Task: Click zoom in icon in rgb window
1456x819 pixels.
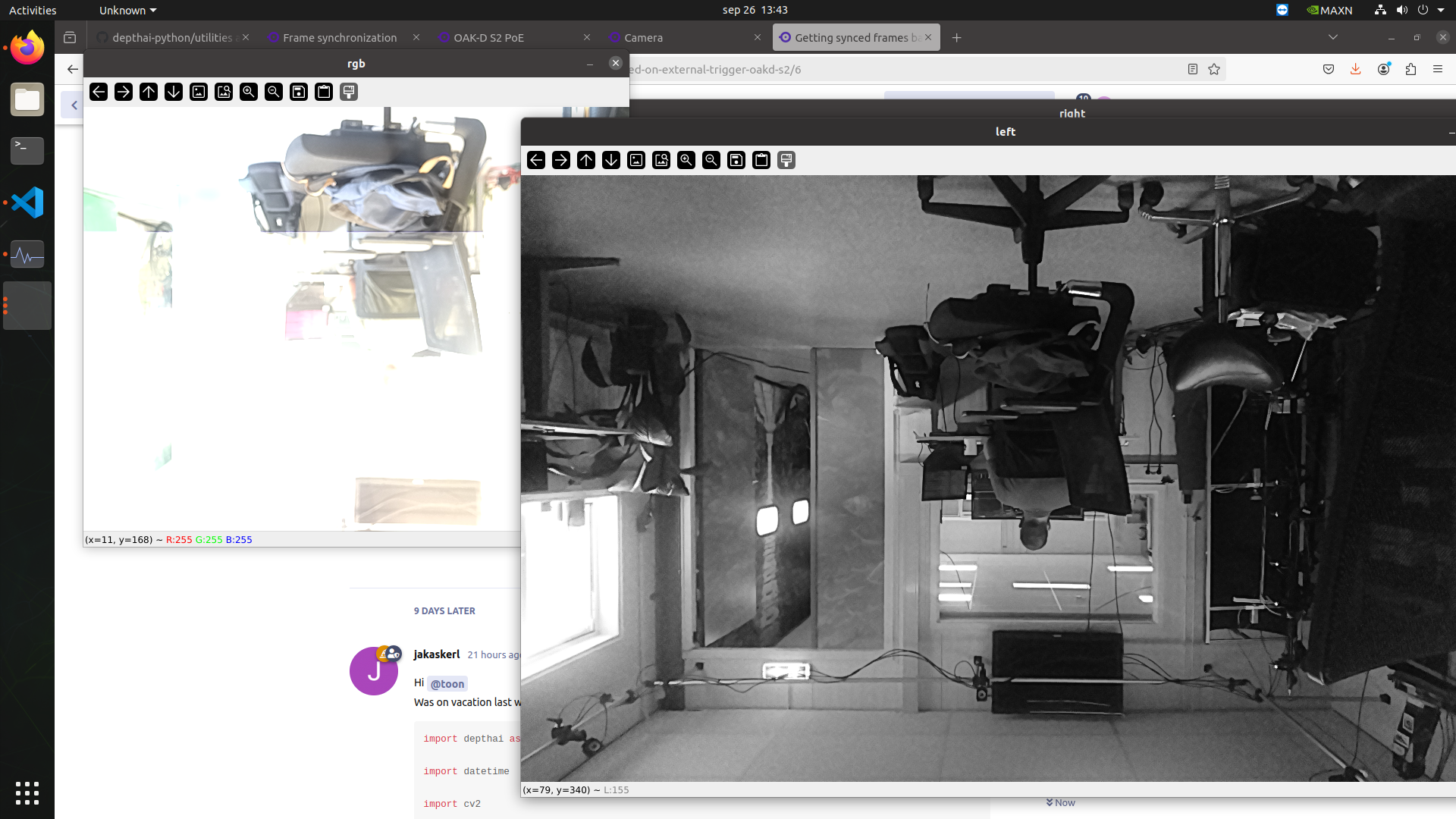Action: click(249, 92)
